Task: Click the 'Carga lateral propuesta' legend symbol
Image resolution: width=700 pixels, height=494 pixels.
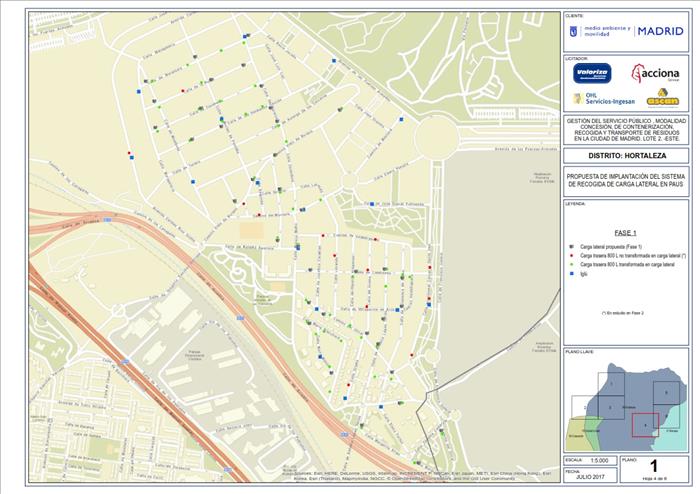Action: pyautogui.click(x=569, y=245)
